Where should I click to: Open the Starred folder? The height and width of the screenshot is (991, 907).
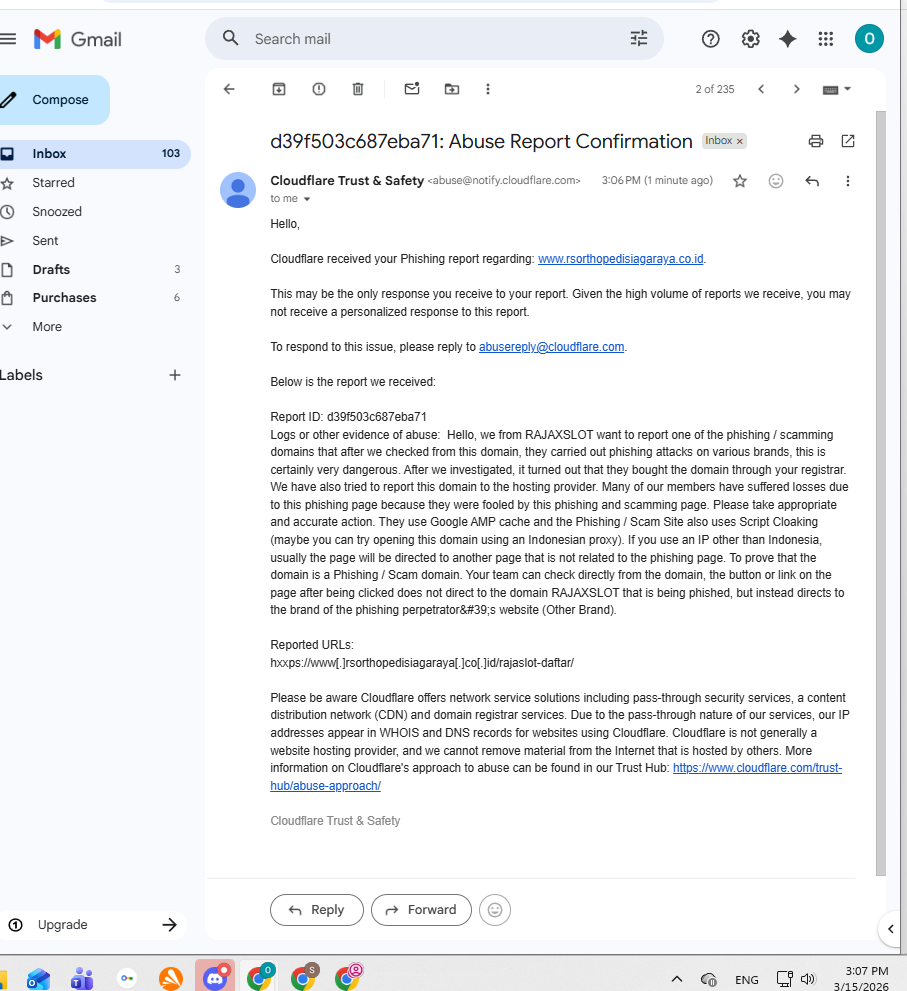95,183
